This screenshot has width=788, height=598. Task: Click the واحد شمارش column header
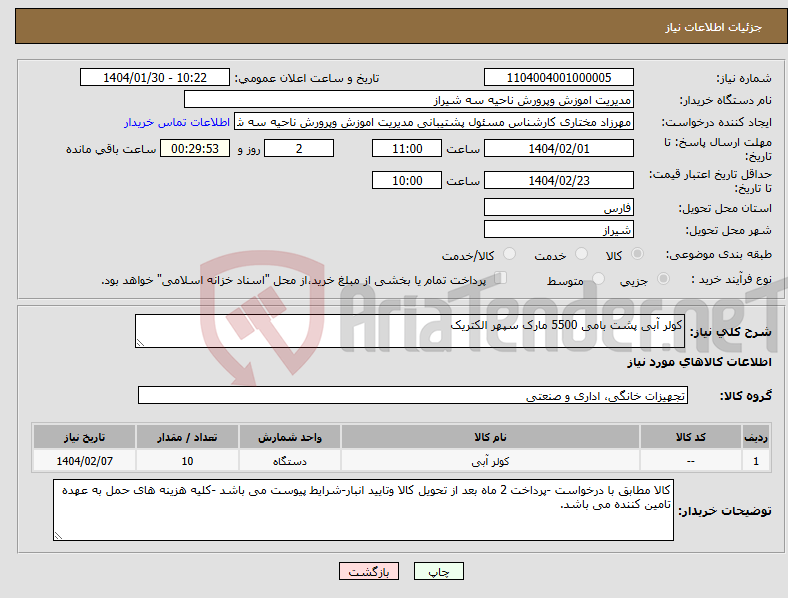point(290,437)
